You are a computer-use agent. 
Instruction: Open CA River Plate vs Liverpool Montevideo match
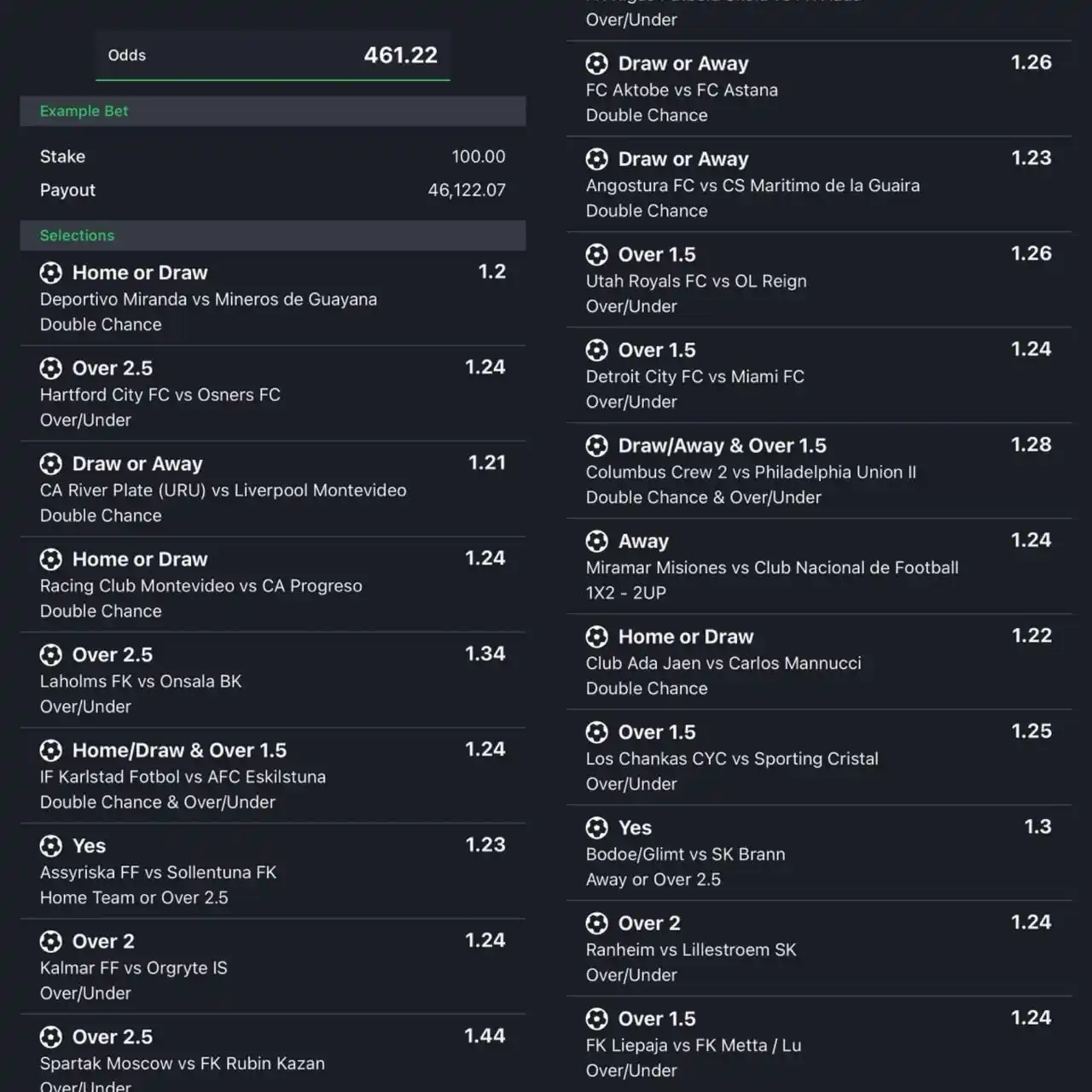[x=224, y=491]
